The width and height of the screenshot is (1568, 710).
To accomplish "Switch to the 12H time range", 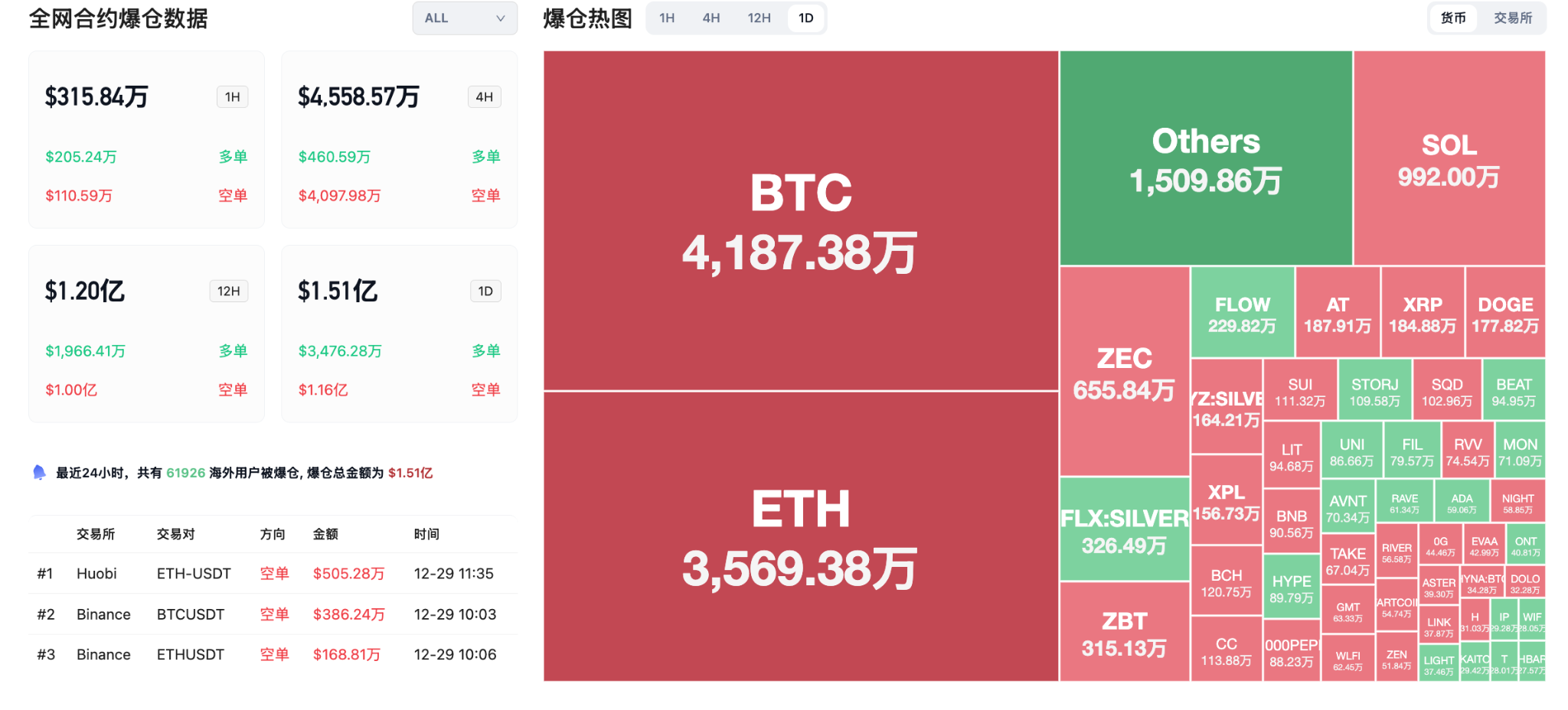I will coord(758,18).
